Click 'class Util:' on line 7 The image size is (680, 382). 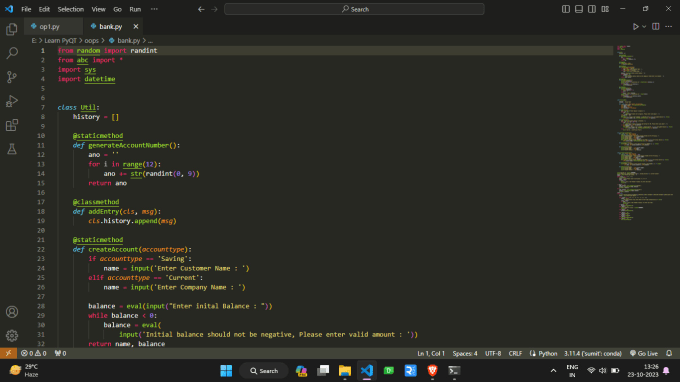(78, 107)
